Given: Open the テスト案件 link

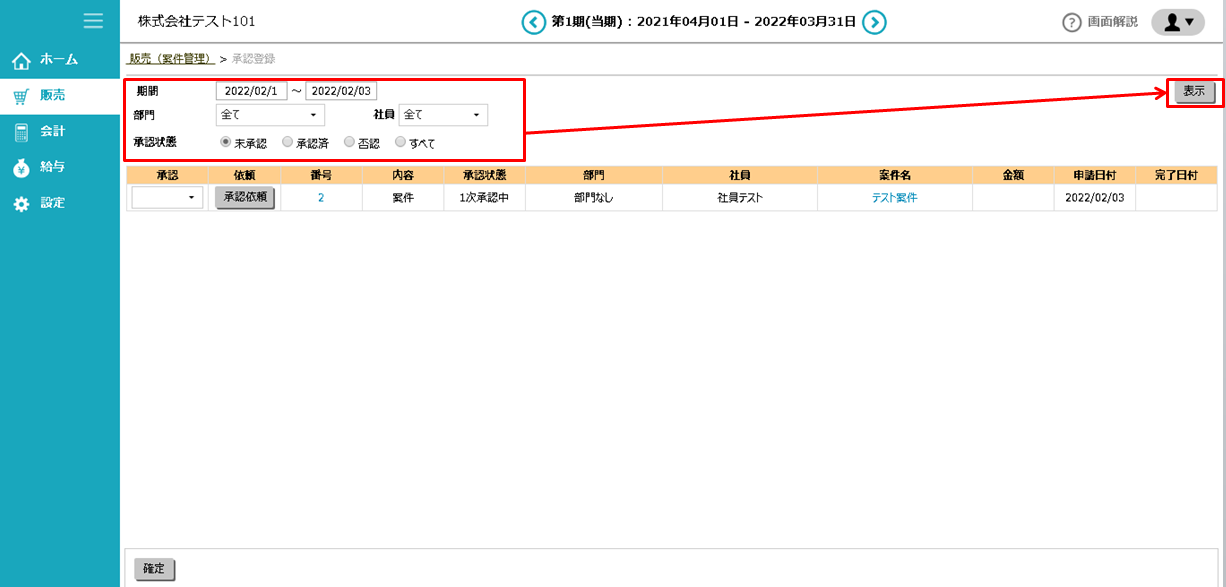Looking at the screenshot, I should (x=894, y=198).
